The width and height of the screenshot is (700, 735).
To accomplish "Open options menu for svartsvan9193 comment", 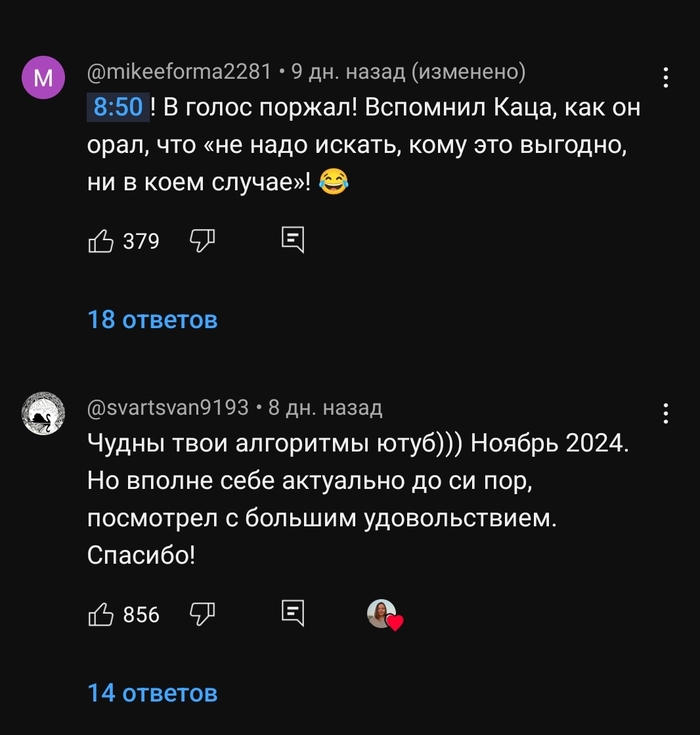I will pyautogui.click(x=666, y=413).
